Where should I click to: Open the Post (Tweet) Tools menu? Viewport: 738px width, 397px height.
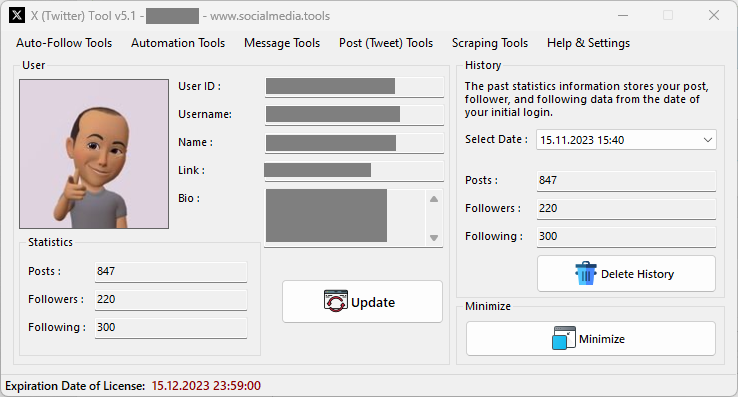click(x=386, y=43)
